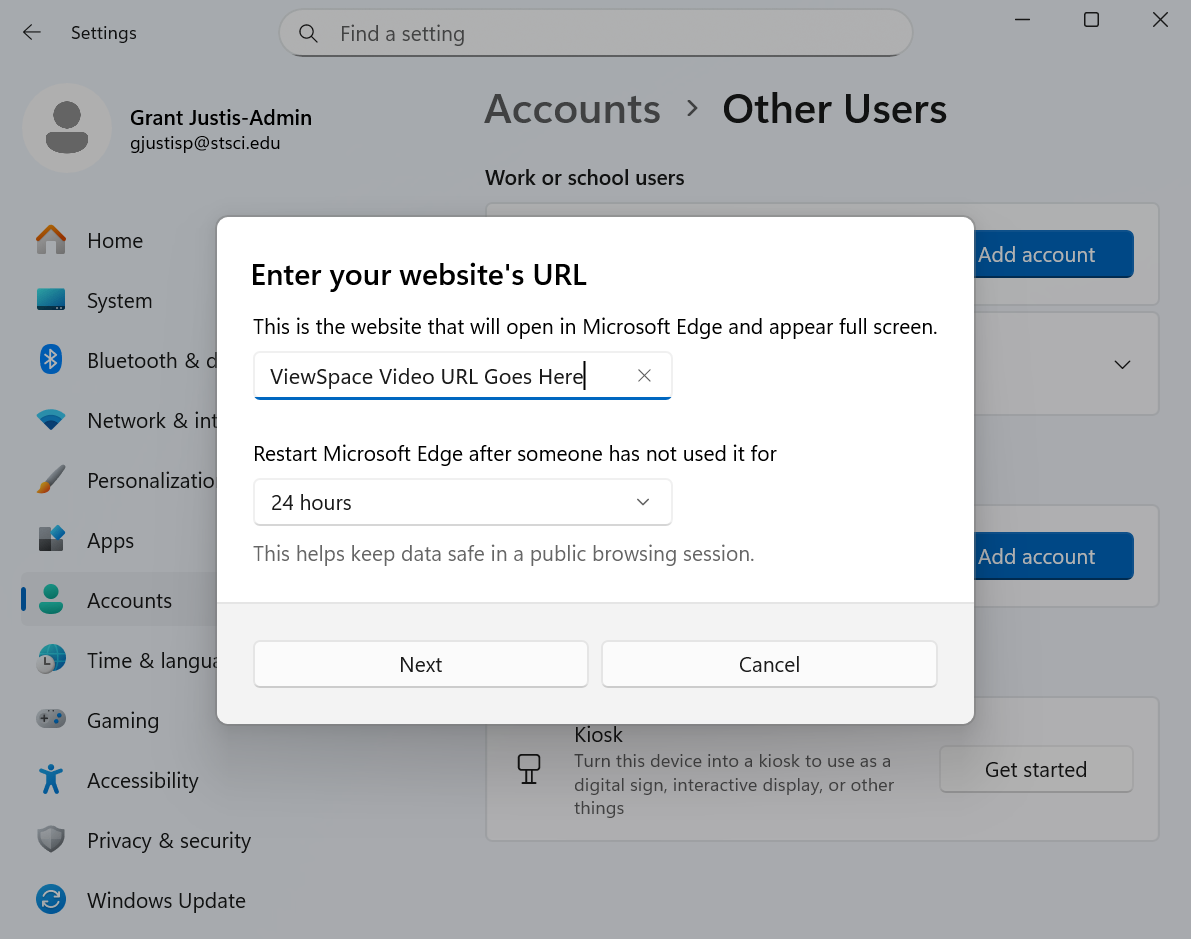
Task: Click the Accessibility figure icon
Action: click(x=51, y=779)
